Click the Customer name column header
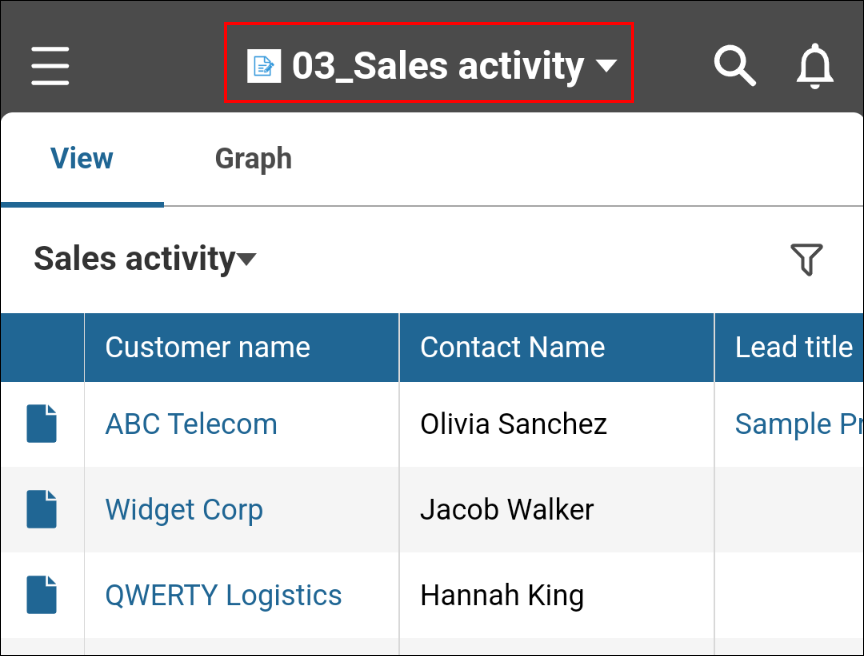 coord(207,347)
